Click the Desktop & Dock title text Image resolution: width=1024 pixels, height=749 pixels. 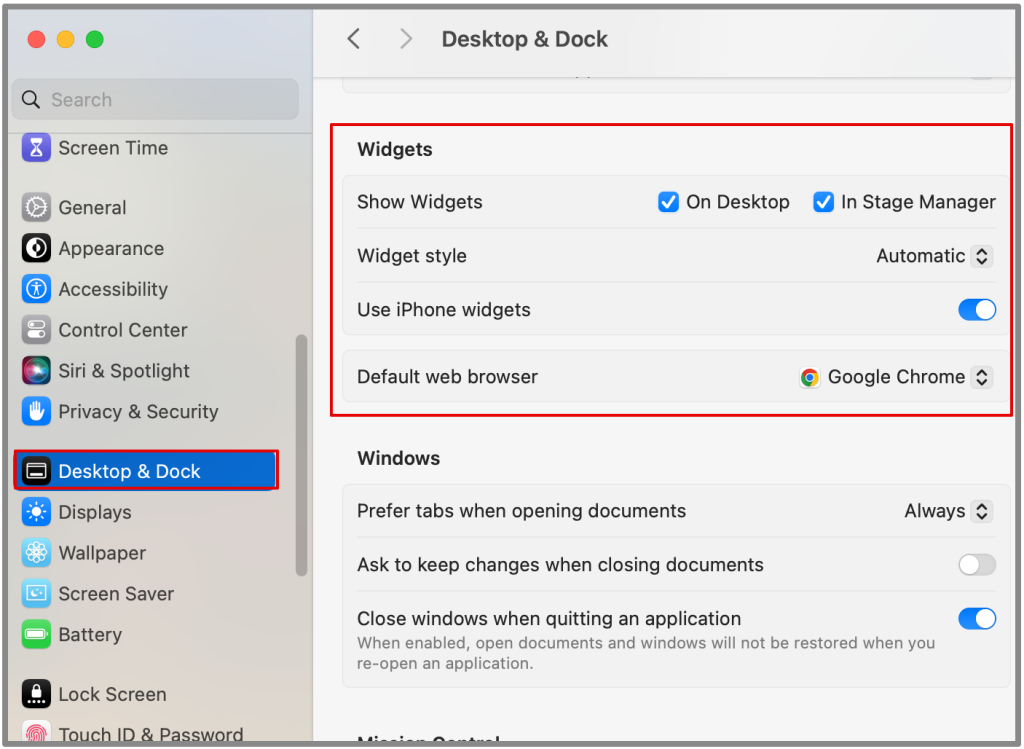click(x=524, y=39)
